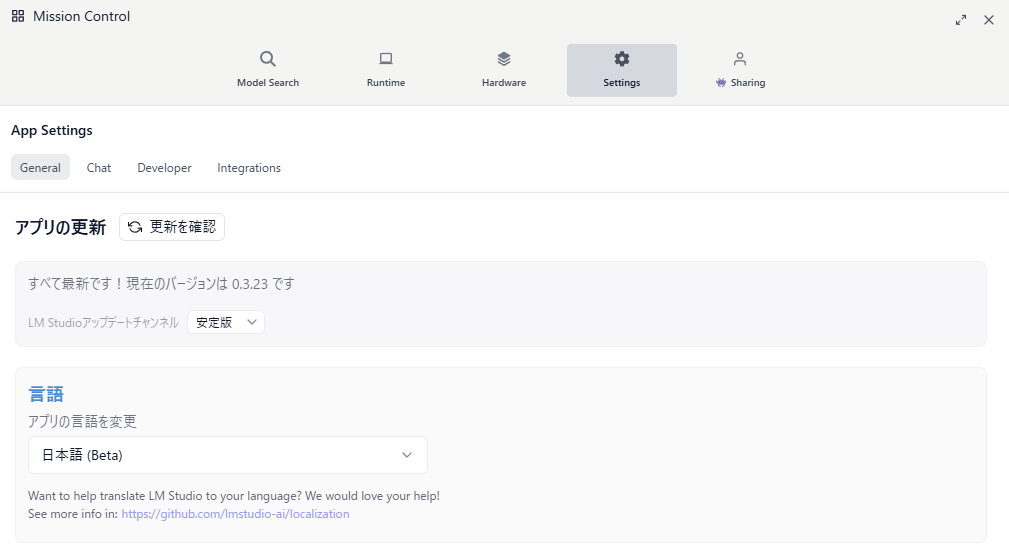Open the Model Search section
Image resolution: width=1009 pixels, height=549 pixels.
(268, 70)
